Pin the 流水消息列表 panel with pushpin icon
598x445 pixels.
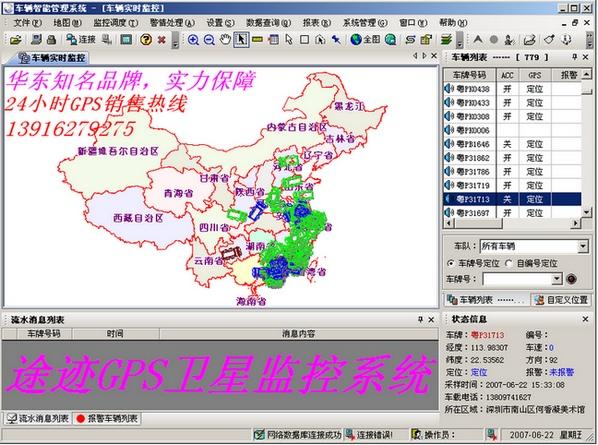click(420, 320)
